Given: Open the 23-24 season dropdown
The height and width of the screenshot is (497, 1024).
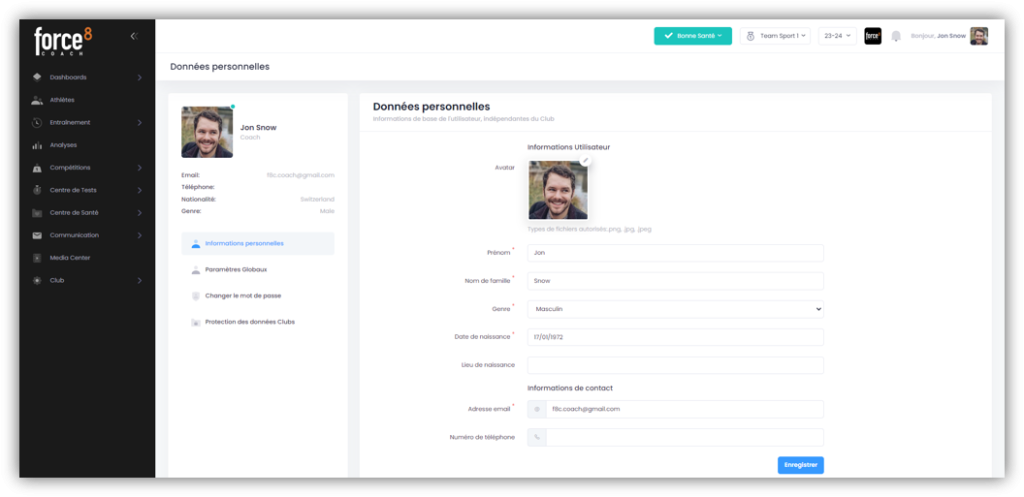Looking at the screenshot, I should coord(836,36).
